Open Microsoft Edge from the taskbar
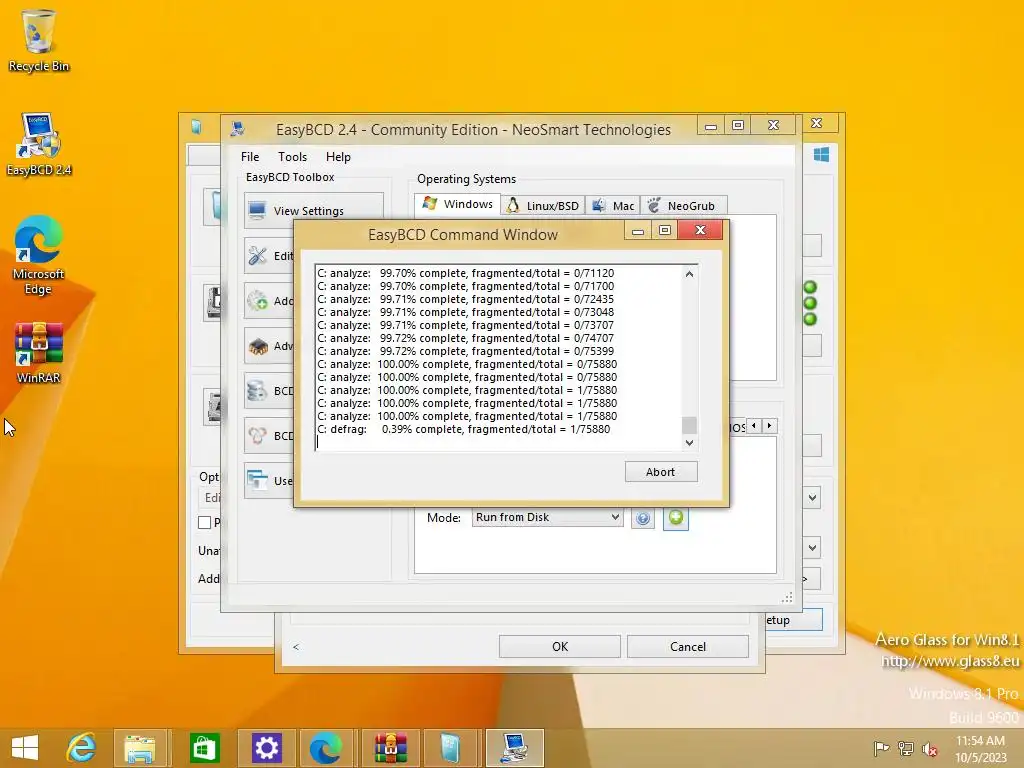1024x768 pixels. [325, 748]
